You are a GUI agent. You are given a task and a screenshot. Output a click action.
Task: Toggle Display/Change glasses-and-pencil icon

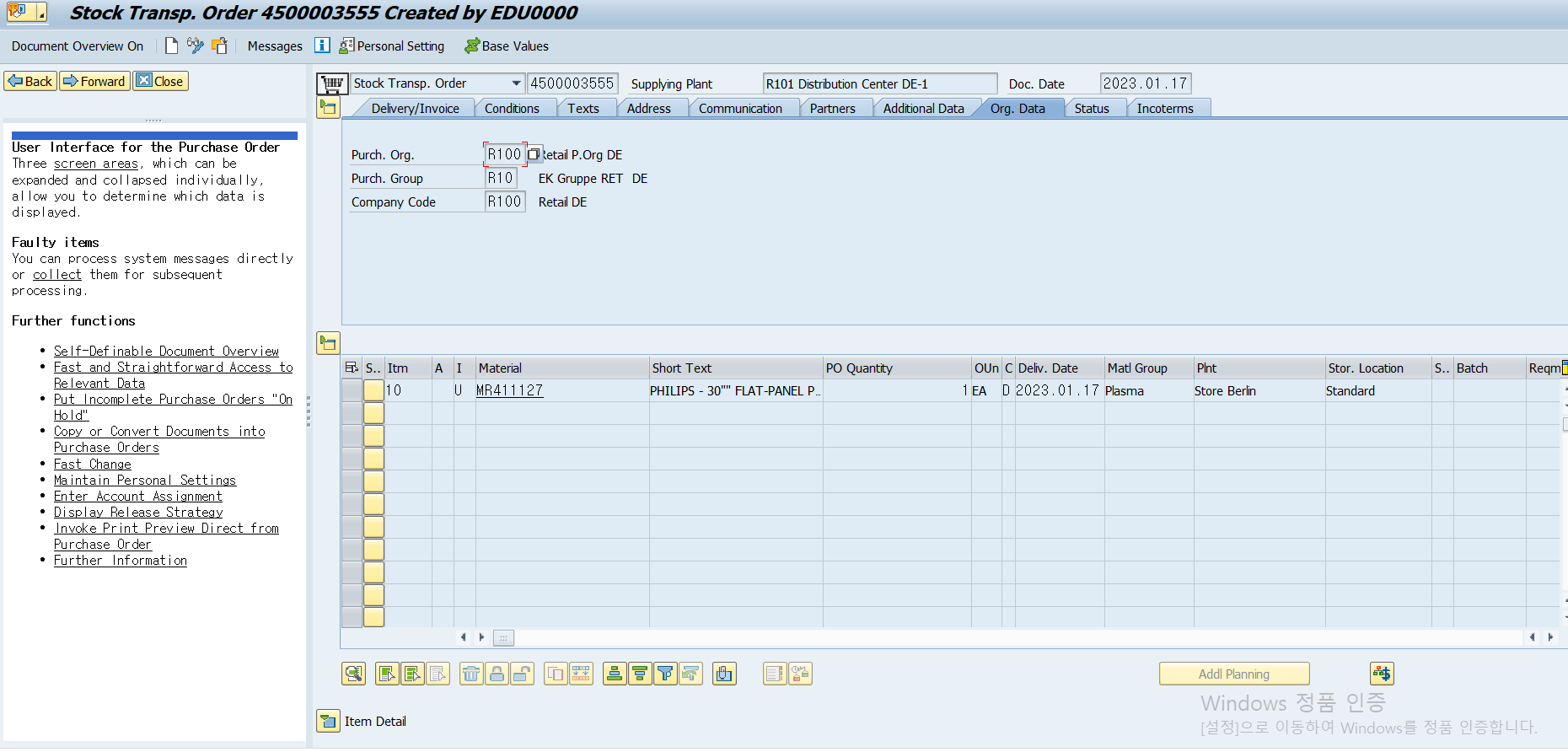[x=195, y=46]
